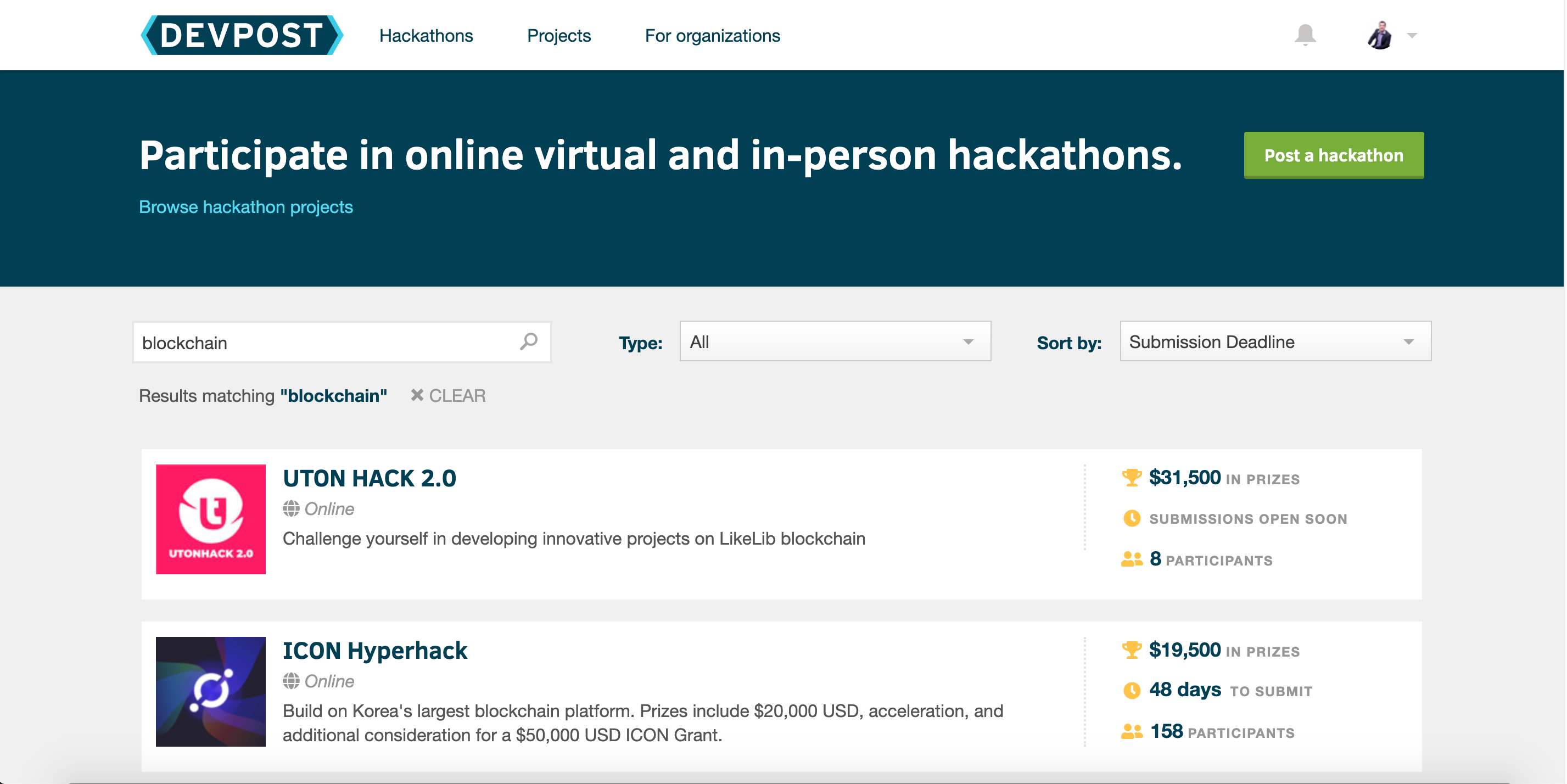This screenshot has width=1567, height=784.
Task: Open the Sort by Submission Deadline dropdown
Action: click(x=1275, y=341)
